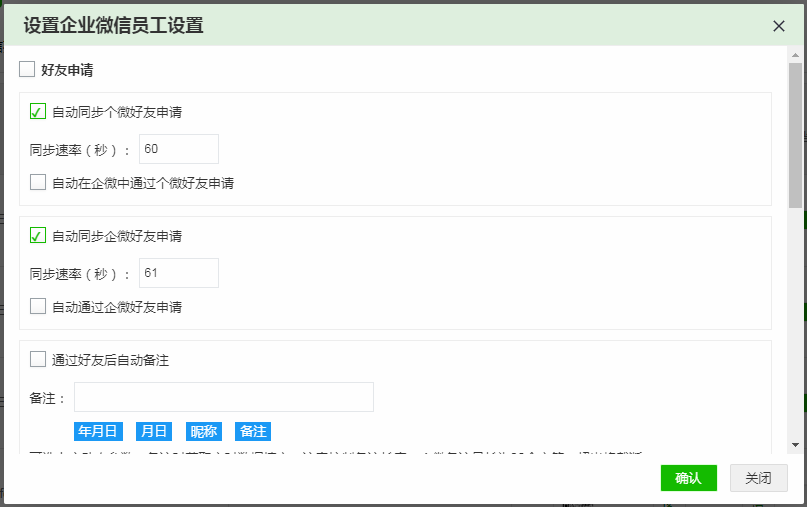Close the dialog with the X icon
Image resolution: width=807 pixels, height=507 pixels.
(x=779, y=26)
